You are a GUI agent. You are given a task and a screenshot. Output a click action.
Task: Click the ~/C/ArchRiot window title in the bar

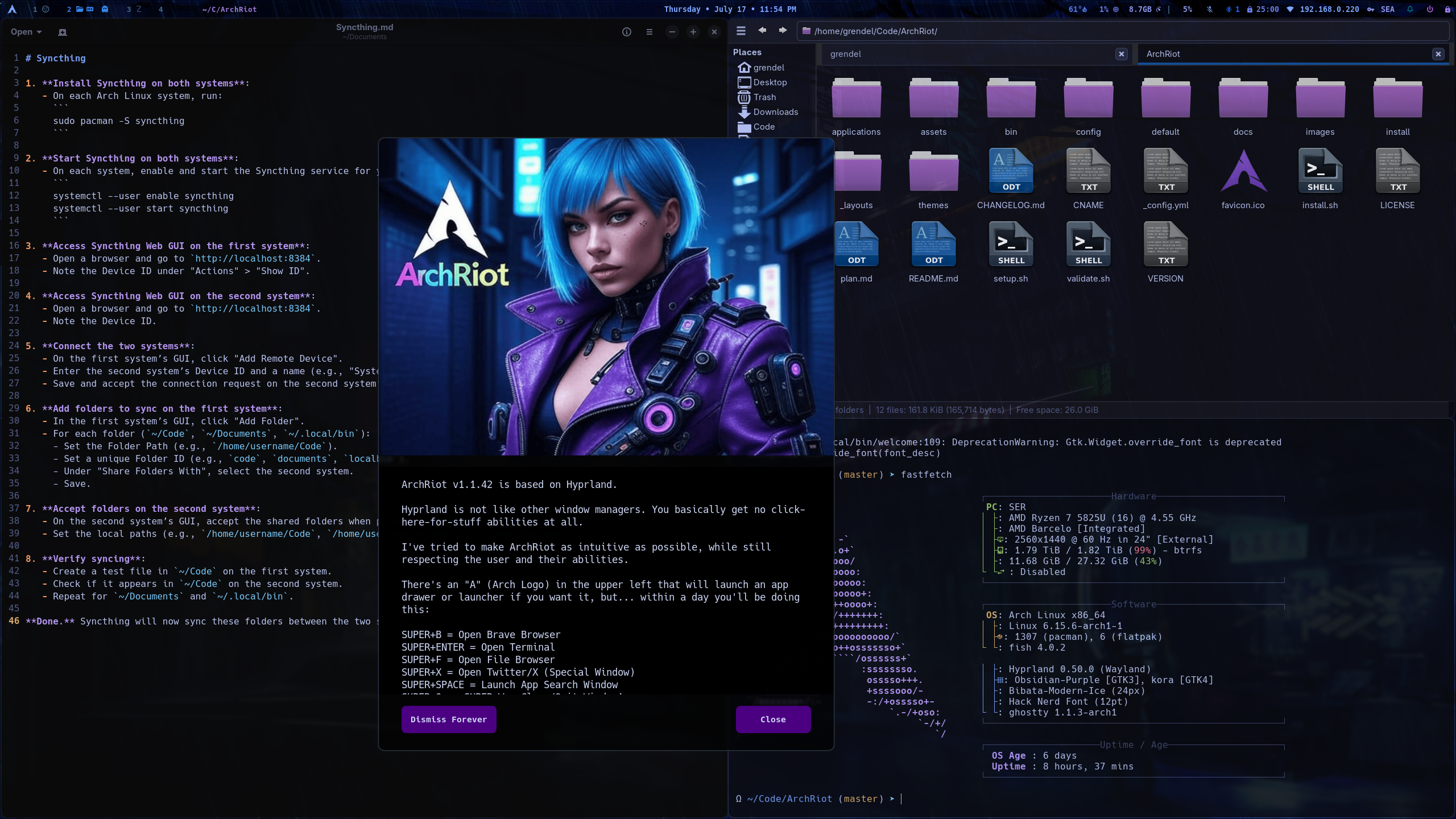click(229, 9)
